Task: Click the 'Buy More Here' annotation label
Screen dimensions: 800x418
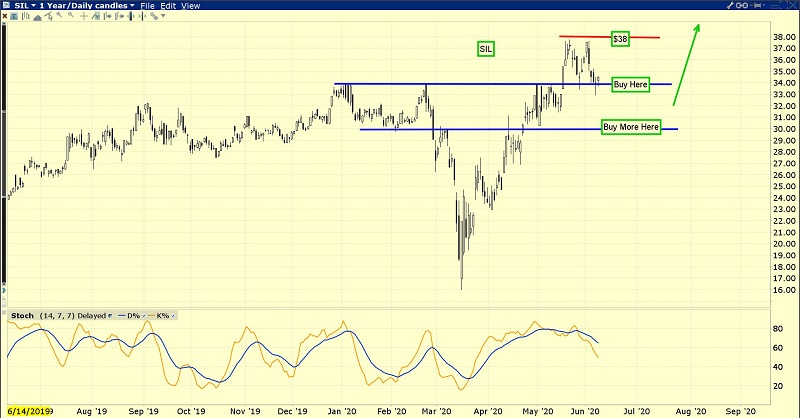Action: tap(631, 128)
